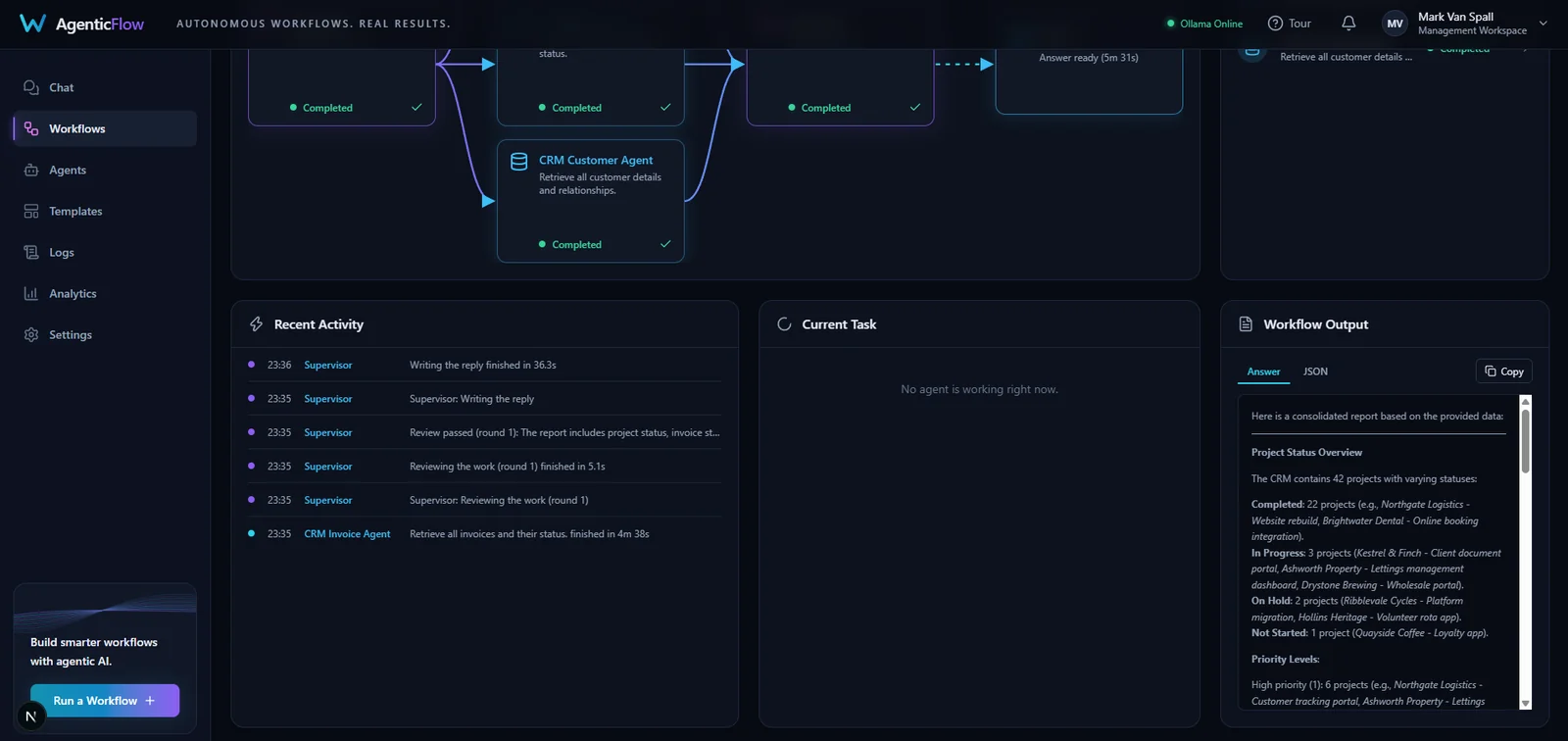Select Workflows in the sidebar
The image size is (1568, 741).
pyautogui.click(x=105, y=128)
